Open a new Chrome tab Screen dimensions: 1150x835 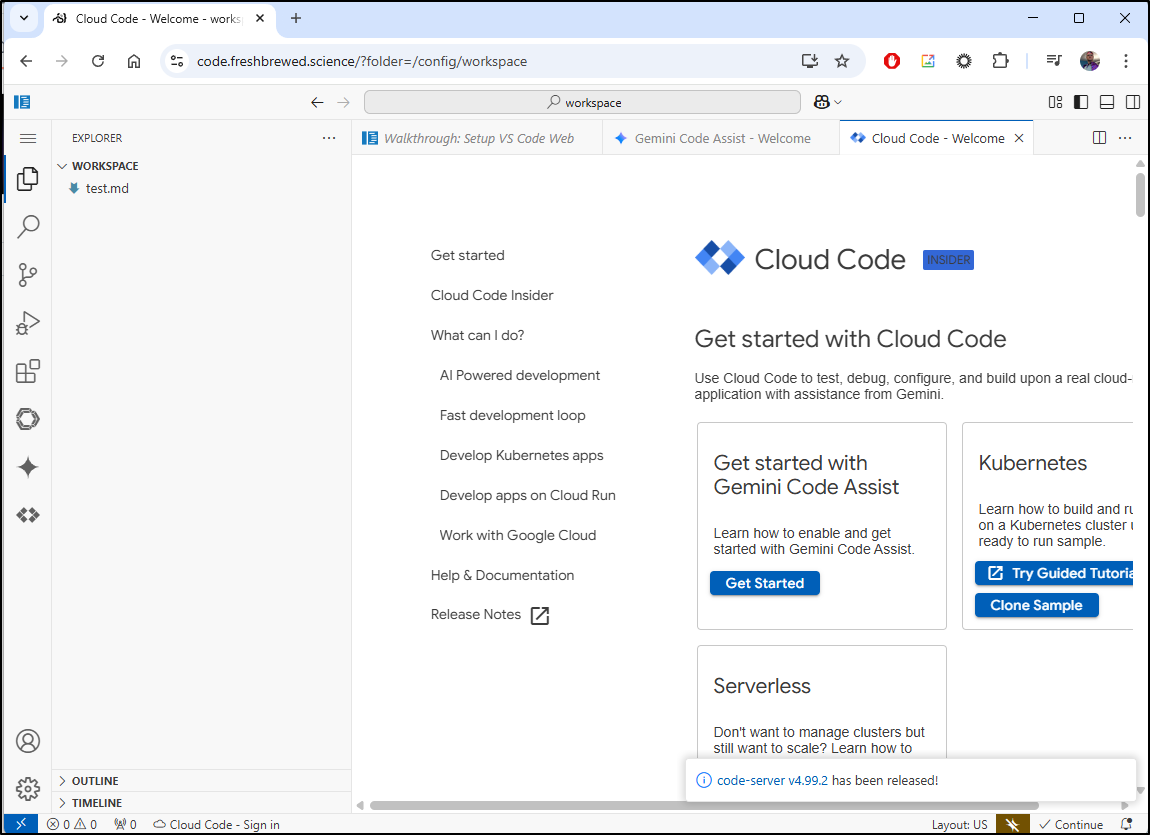click(296, 19)
